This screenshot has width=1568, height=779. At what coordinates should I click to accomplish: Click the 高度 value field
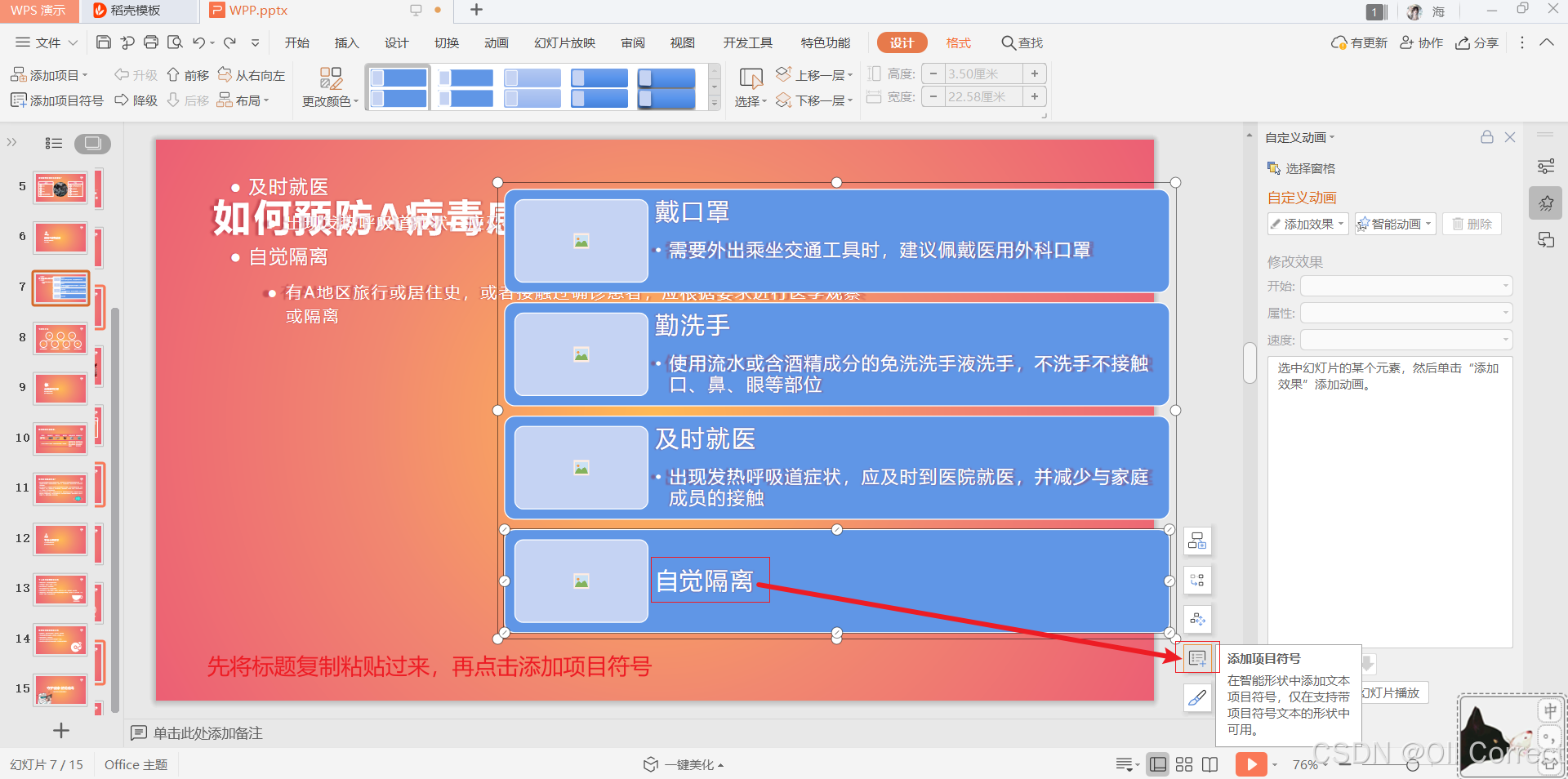tap(983, 73)
